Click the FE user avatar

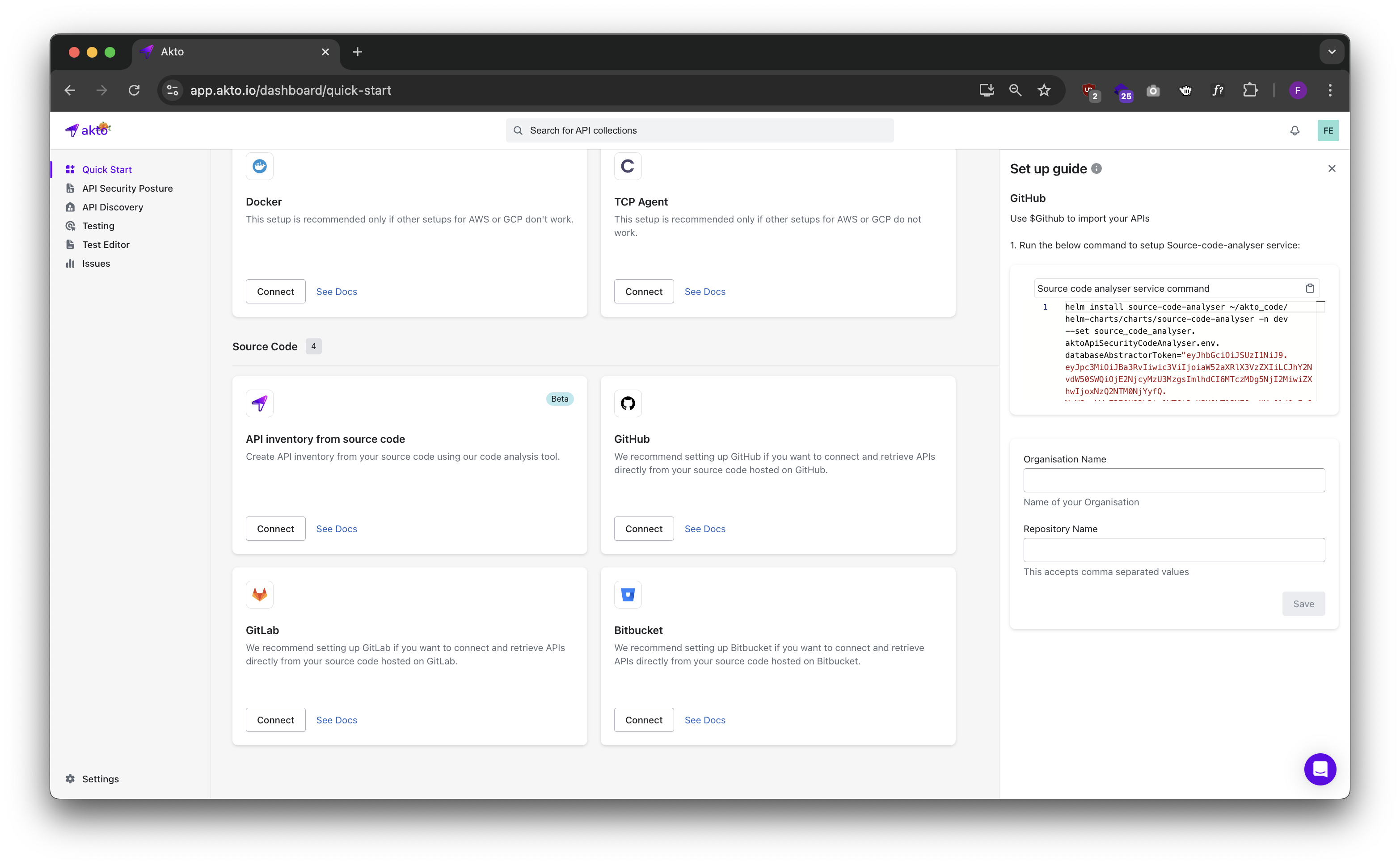tap(1328, 130)
